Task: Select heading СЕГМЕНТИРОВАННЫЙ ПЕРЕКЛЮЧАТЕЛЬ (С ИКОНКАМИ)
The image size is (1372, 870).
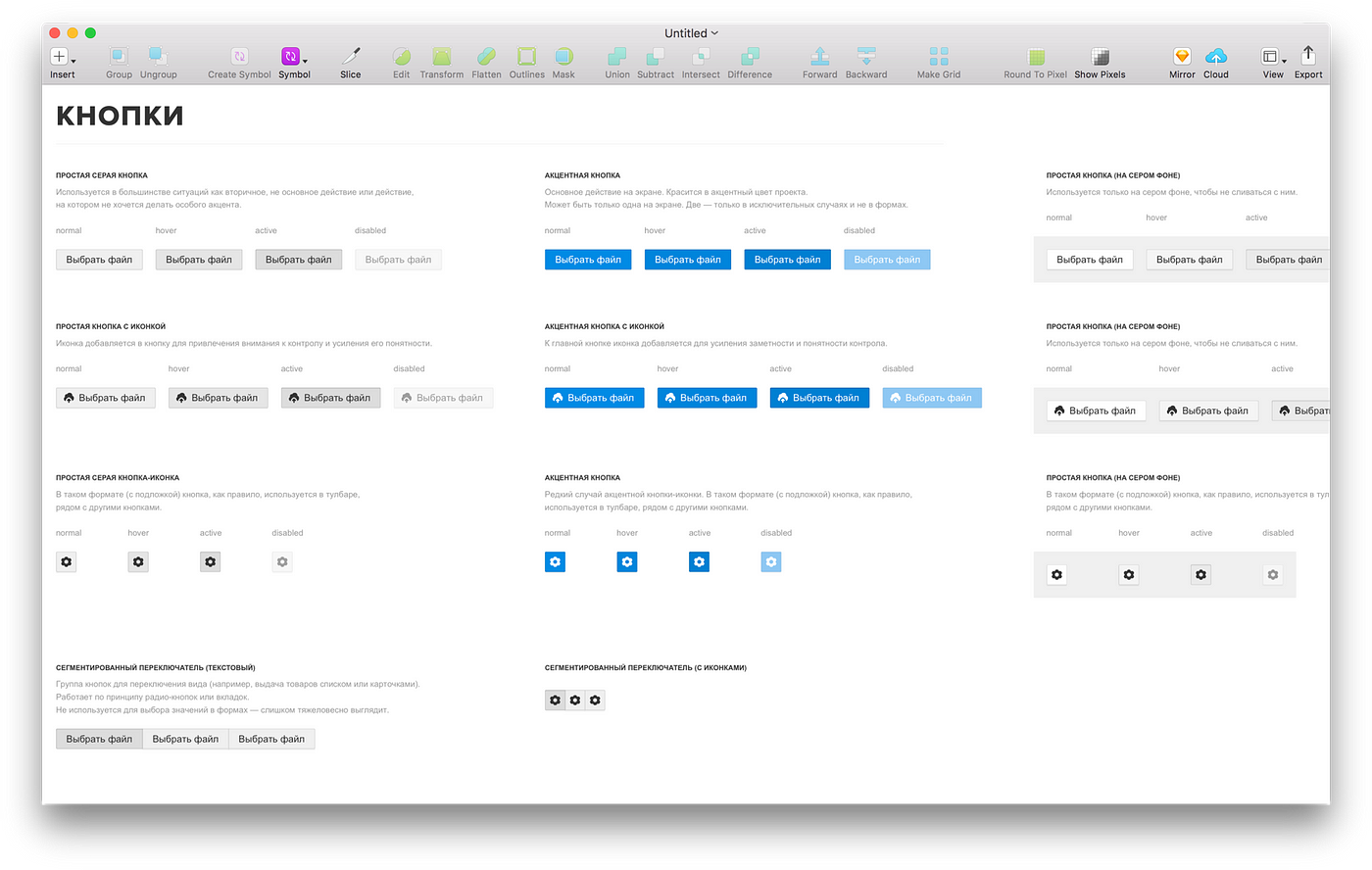Action: pos(646,668)
